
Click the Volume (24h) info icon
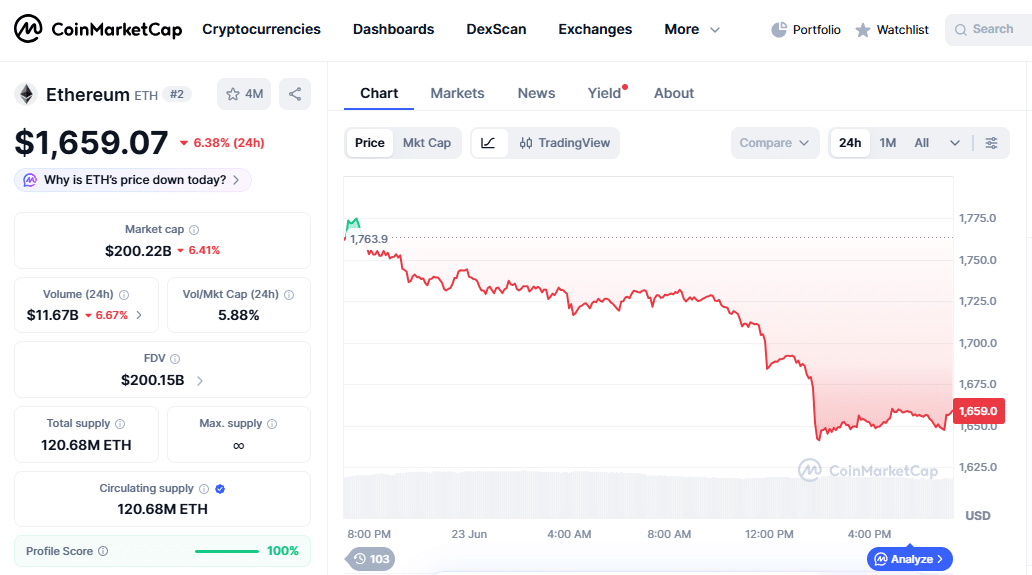[124, 295]
